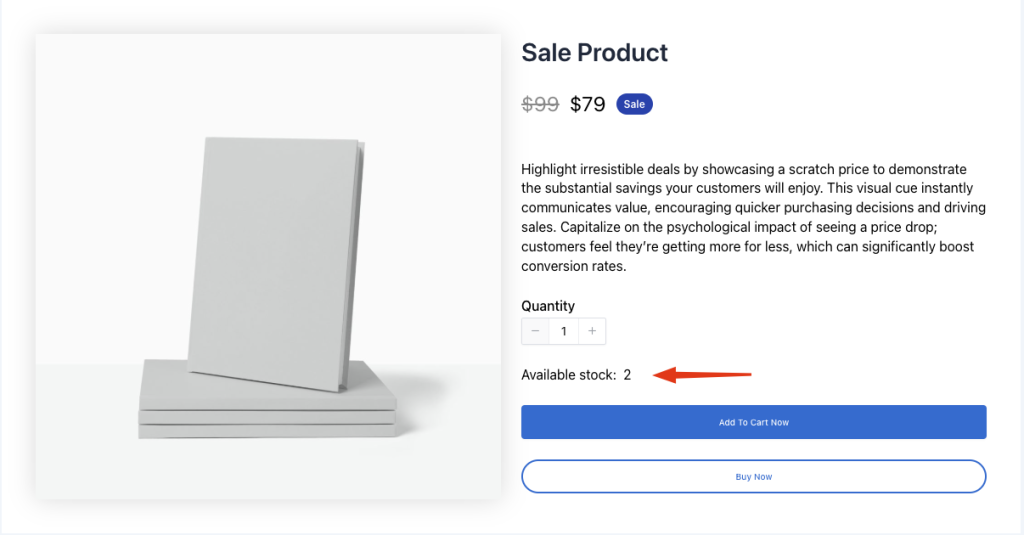Screen dimensions: 1024x535
Task: Click the crossed-out $99 price
Action: tap(540, 104)
